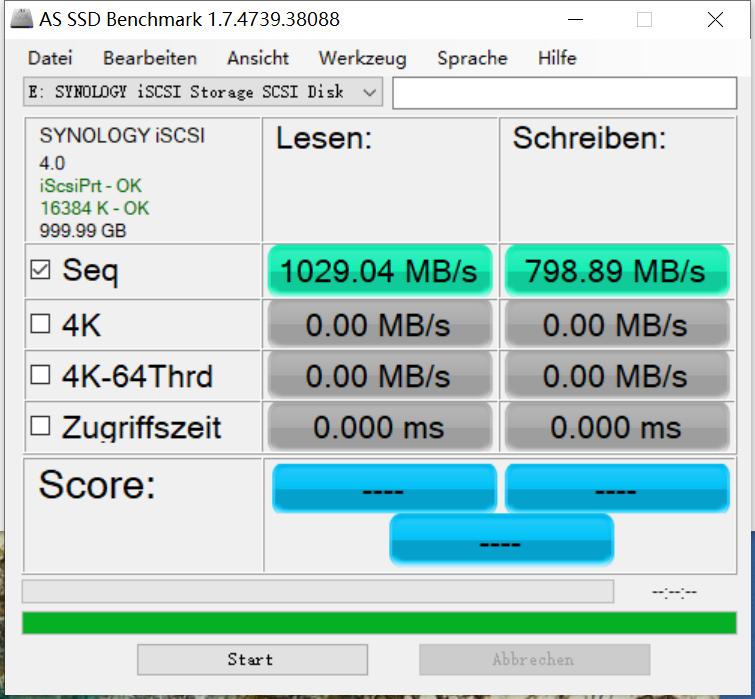The height and width of the screenshot is (699, 755).
Task: Click the write Score blue box
Action: (x=617, y=488)
